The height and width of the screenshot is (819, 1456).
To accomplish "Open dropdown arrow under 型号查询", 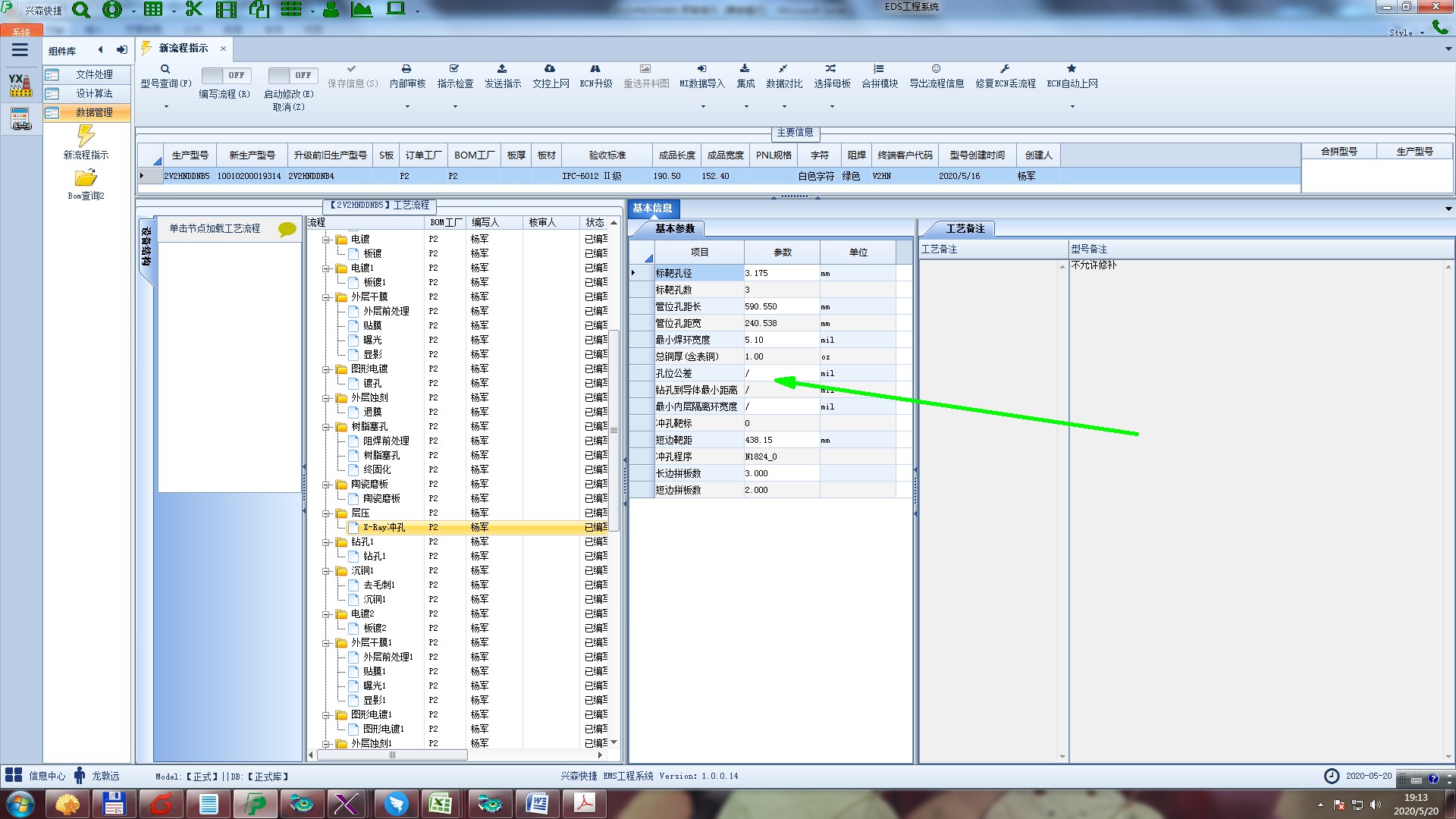I will point(166,106).
